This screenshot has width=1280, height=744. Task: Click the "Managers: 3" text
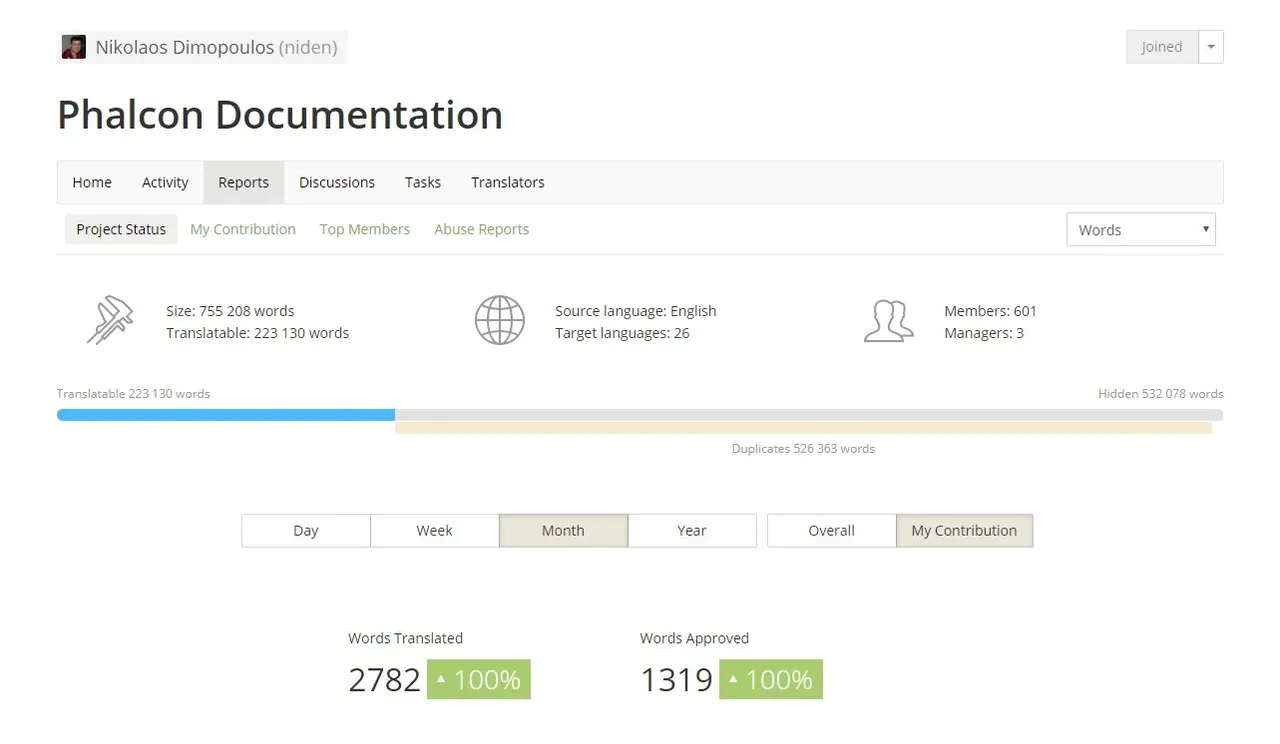[984, 333]
